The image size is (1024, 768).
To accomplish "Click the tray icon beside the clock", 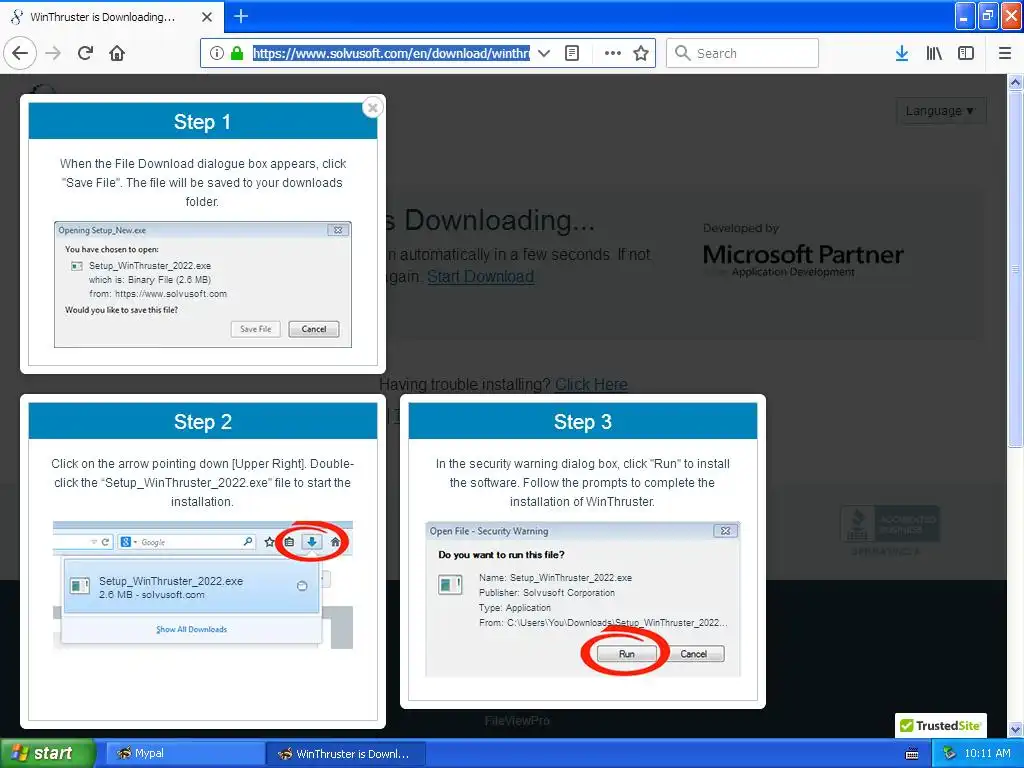I will [949, 754].
